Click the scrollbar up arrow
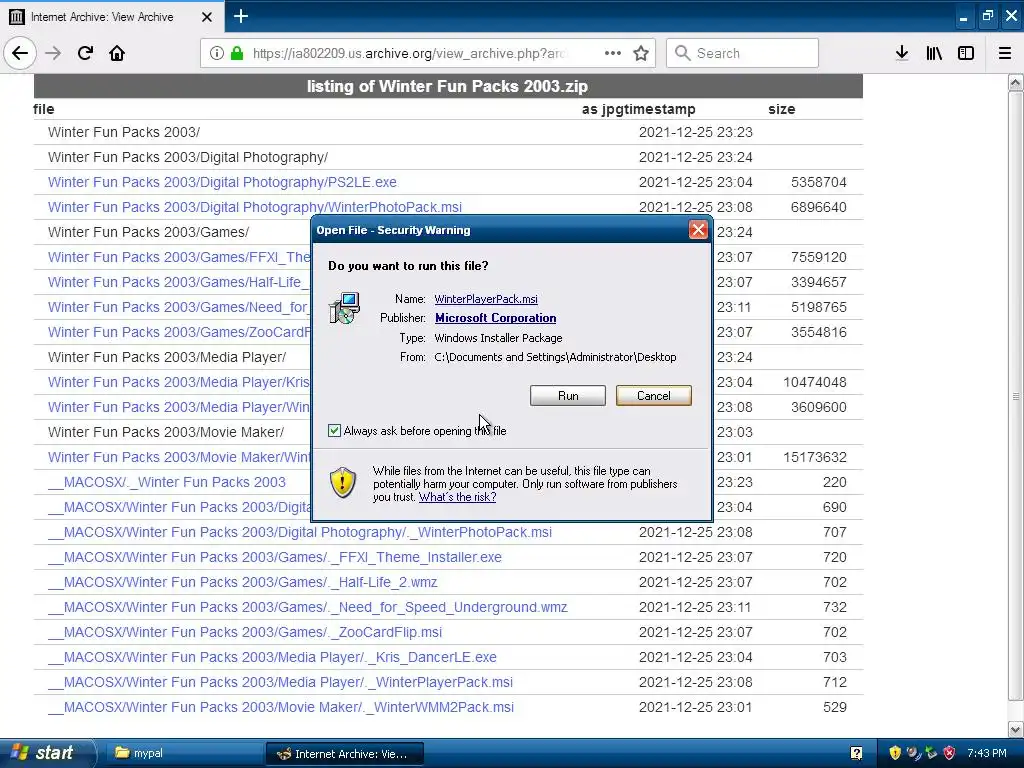This screenshot has height=768, width=1024. [1016, 82]
